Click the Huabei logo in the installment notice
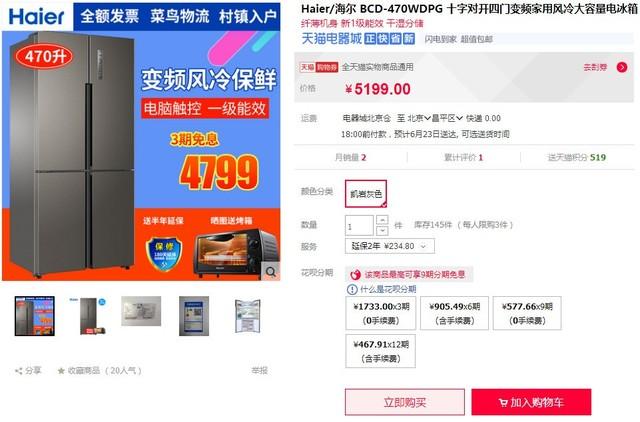This screenshot has width=640, height=422. tap(356, 274)
